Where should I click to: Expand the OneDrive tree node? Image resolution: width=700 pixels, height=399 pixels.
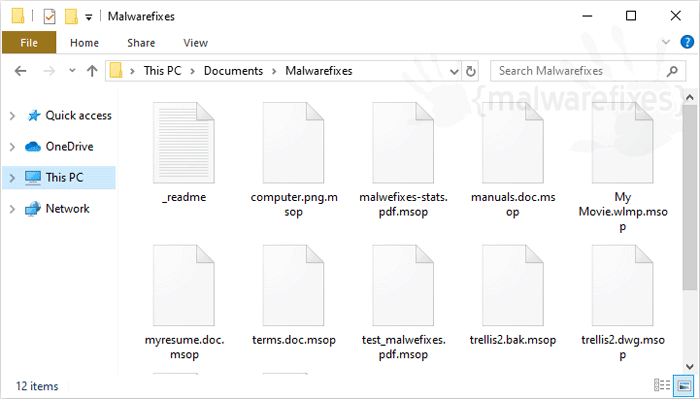click(12, 147)
